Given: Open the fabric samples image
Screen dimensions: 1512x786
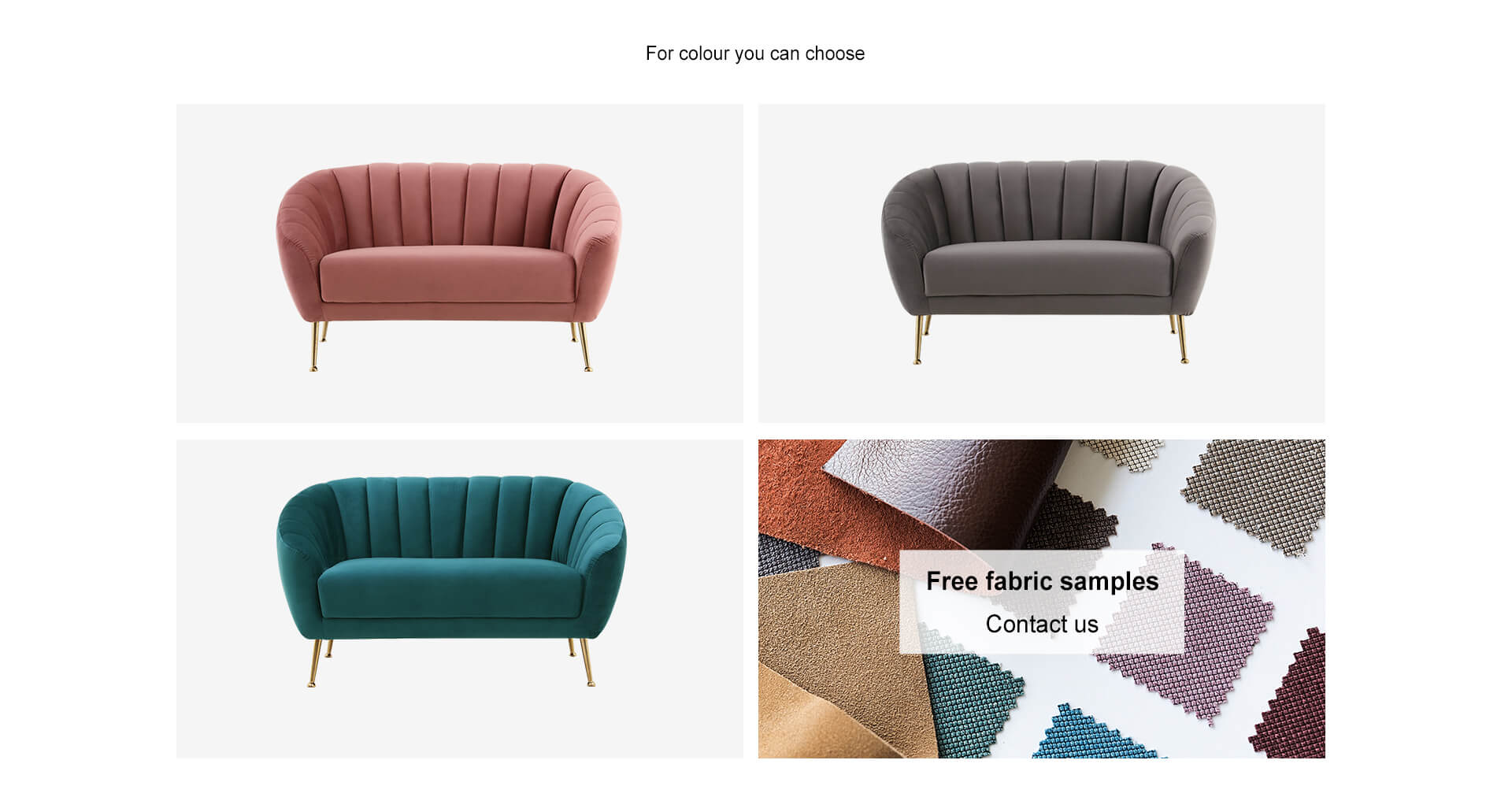Looking at the screenshot, I should click(1041, 599).
